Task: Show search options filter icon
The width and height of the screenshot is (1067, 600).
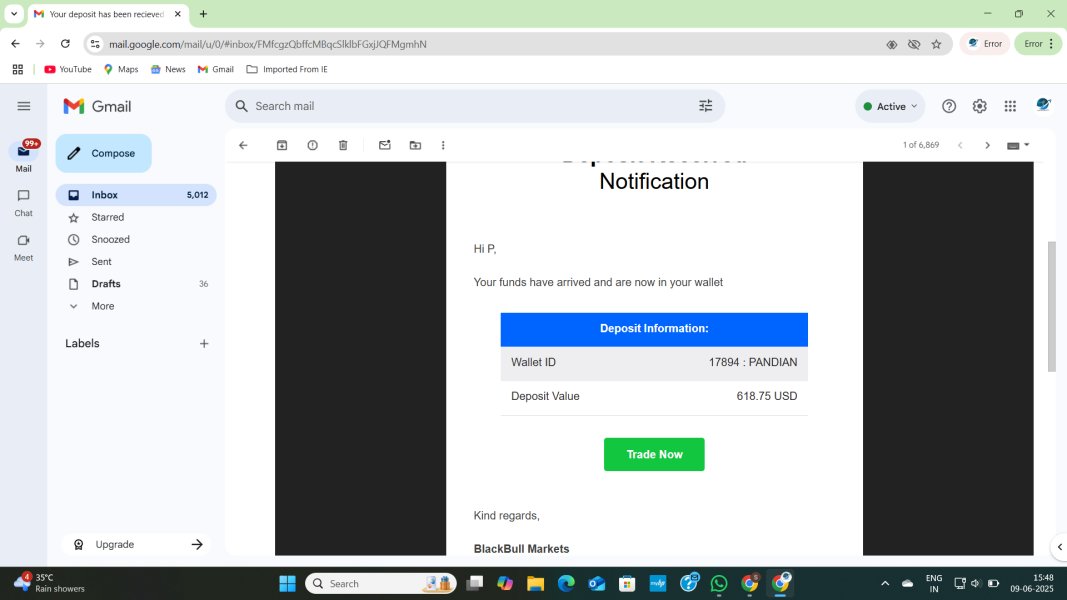Action: (706, 105)
